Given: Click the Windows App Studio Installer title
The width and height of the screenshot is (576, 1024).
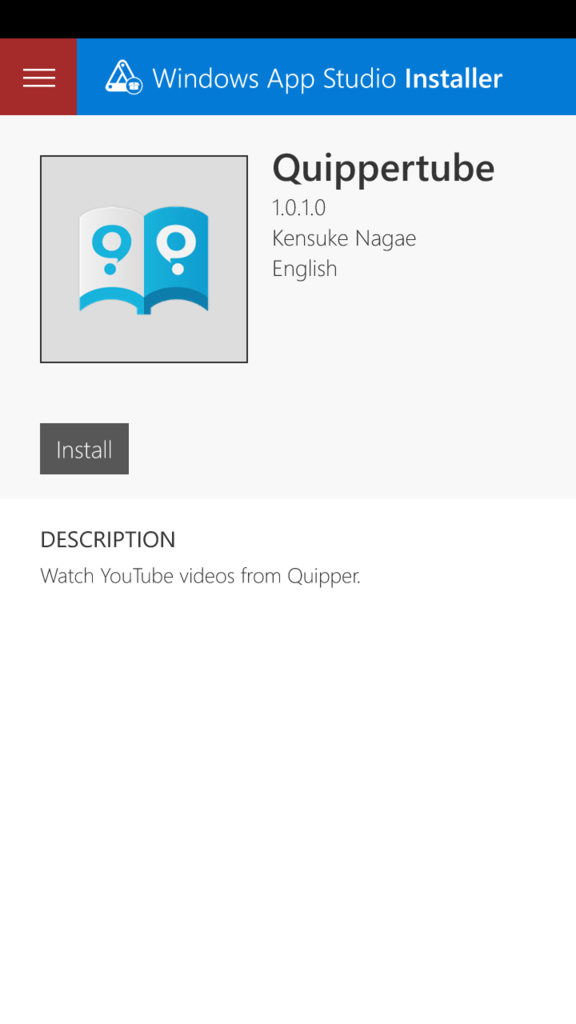Looking at the screenshot, I should (327, 78).
